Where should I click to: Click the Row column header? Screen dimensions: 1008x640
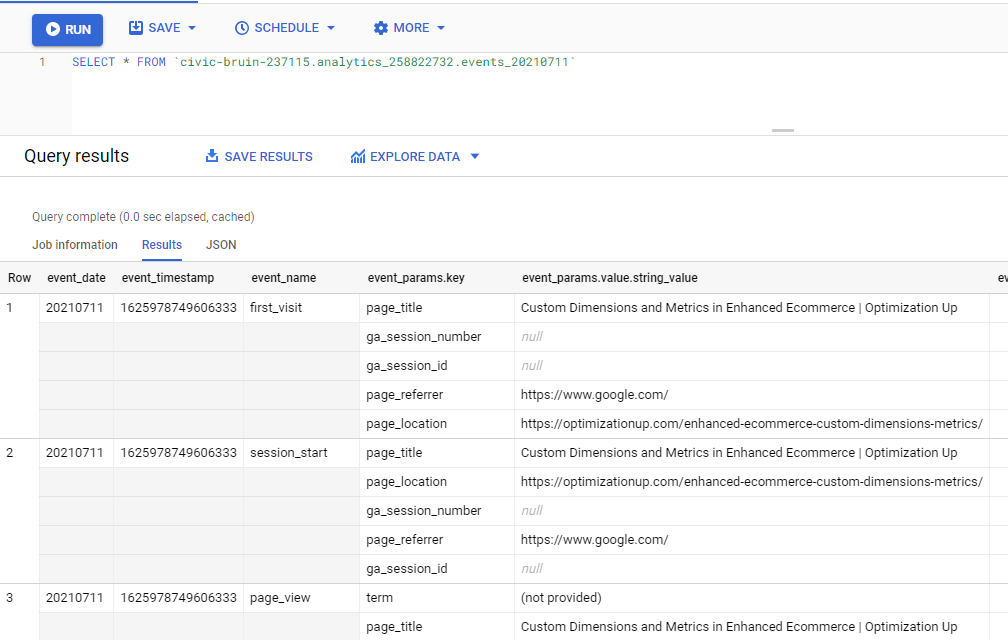coord(19,278)
